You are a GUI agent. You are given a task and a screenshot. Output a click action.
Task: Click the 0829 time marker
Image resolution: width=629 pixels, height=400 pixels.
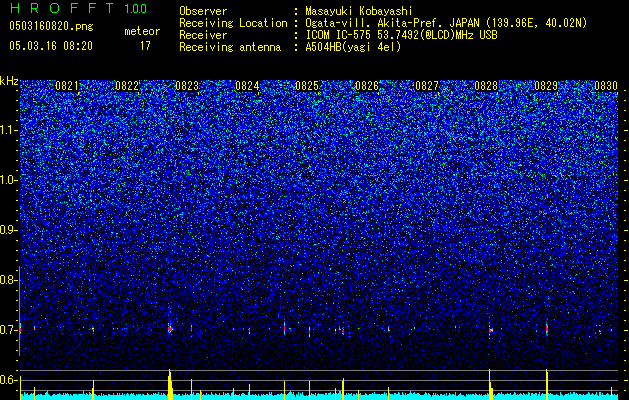(546, 86)
